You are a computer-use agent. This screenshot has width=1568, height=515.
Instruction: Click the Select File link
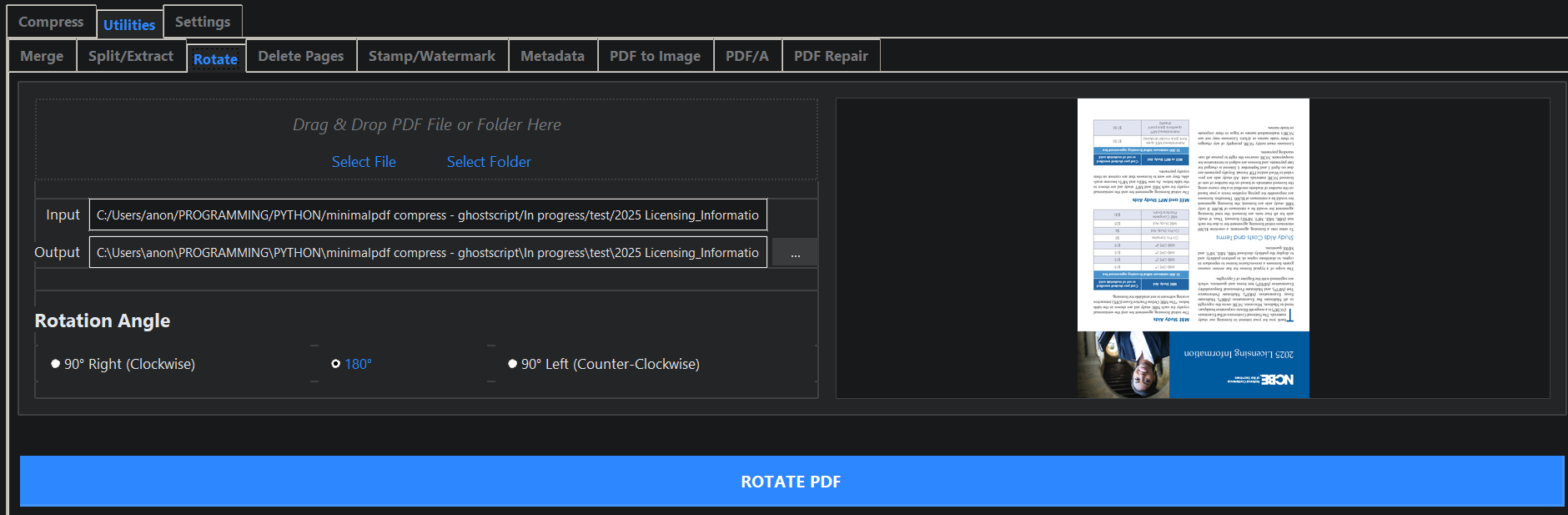(364, 162)
